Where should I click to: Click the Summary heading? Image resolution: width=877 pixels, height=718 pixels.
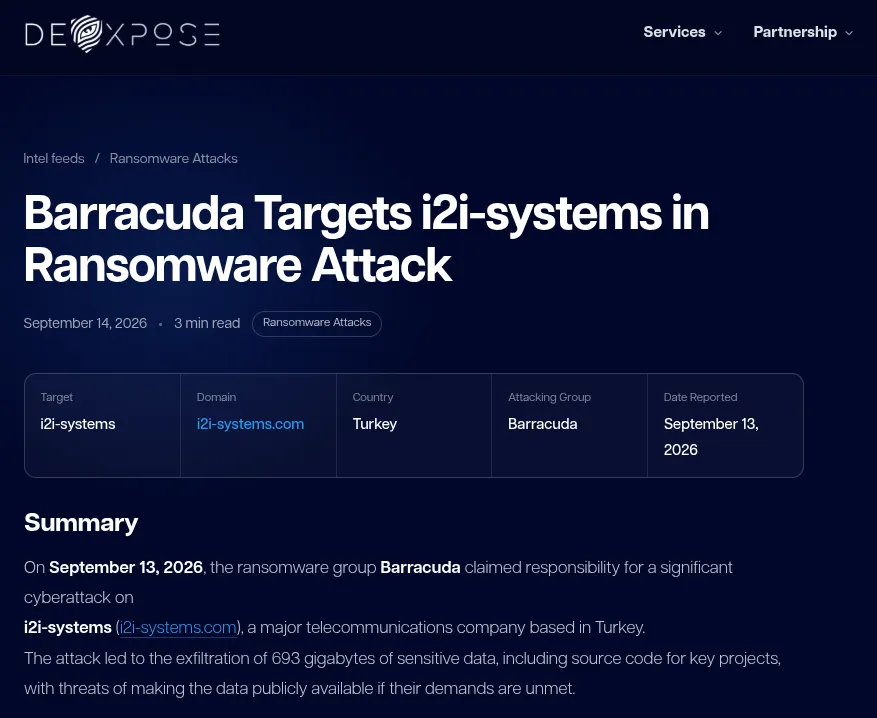(81, 523)
